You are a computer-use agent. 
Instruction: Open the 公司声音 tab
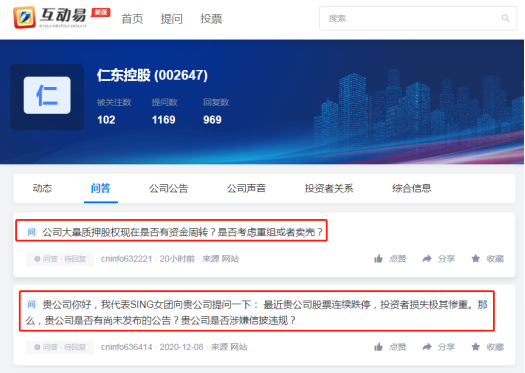(246, 188)
